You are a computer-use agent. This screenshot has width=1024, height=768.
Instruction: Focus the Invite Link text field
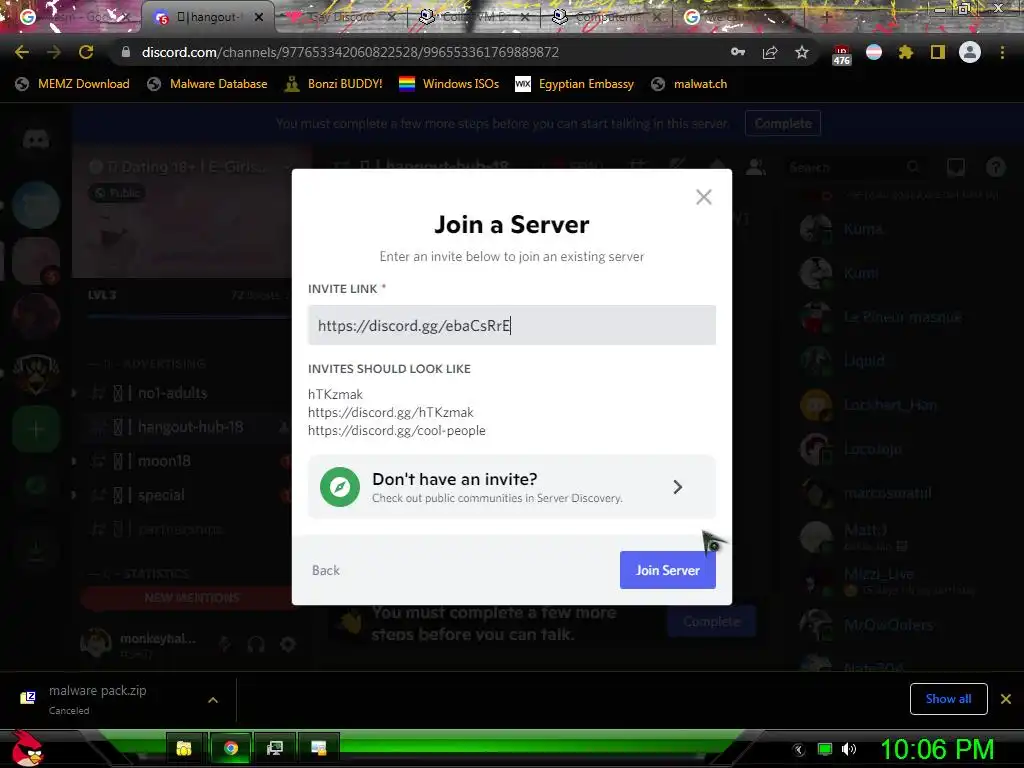511,325
